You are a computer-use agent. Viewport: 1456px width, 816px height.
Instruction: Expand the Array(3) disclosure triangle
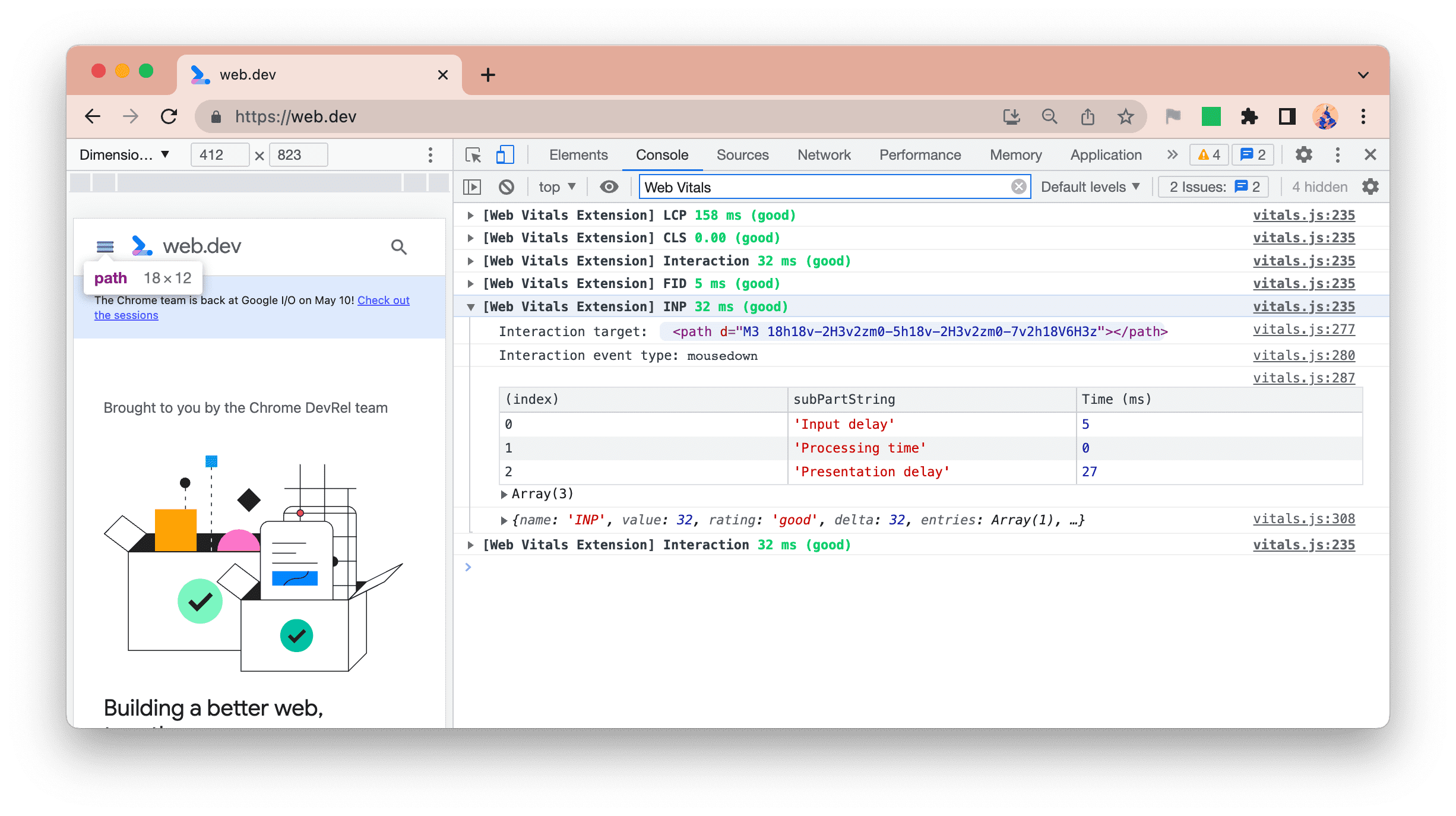(x=503, y=494)
